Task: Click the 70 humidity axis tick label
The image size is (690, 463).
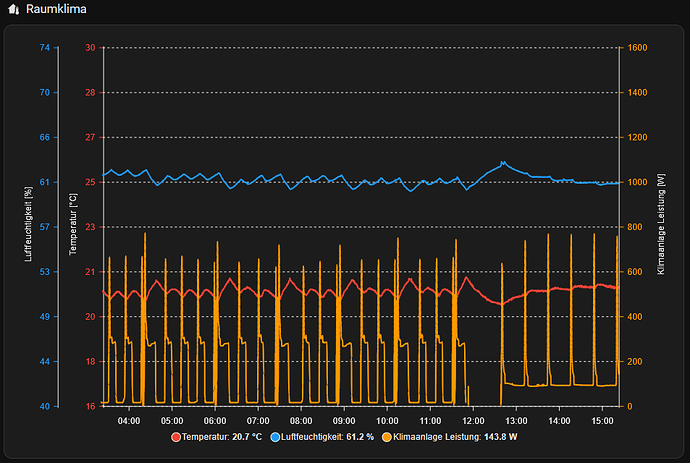Action: click(45, 92)
